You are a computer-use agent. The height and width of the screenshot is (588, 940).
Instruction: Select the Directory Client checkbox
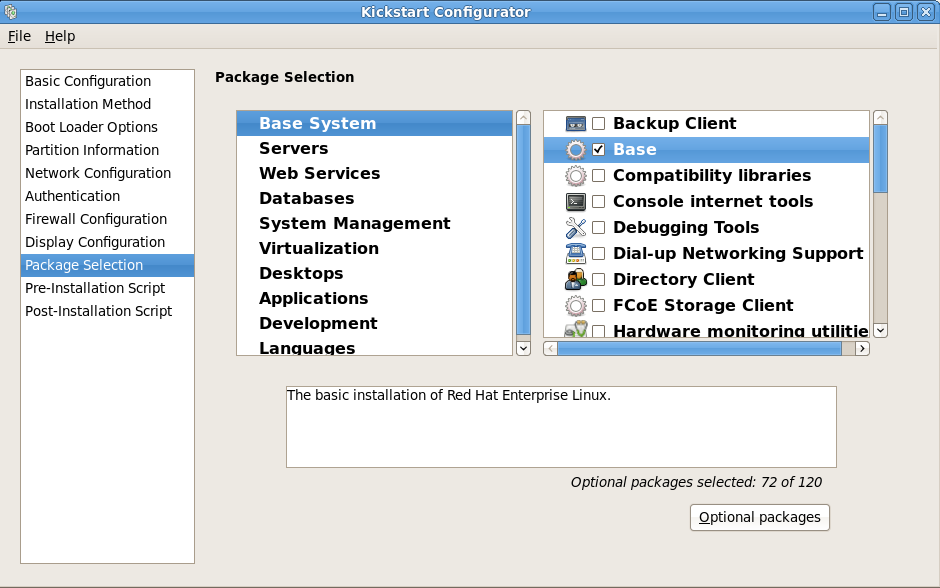[x=598, y=279]
